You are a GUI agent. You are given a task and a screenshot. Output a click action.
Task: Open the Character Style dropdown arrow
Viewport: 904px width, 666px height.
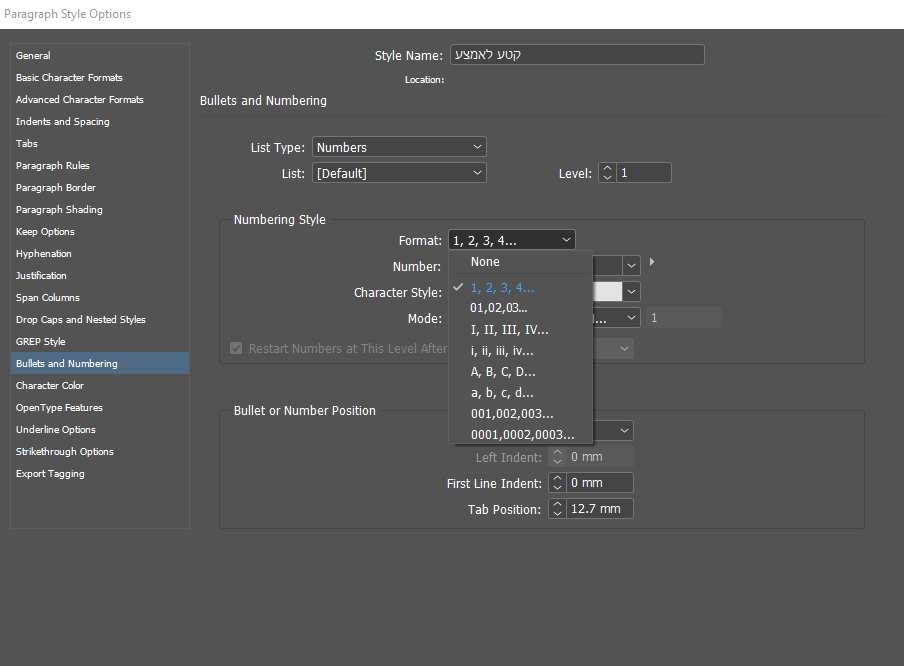[x=632, y=292]
